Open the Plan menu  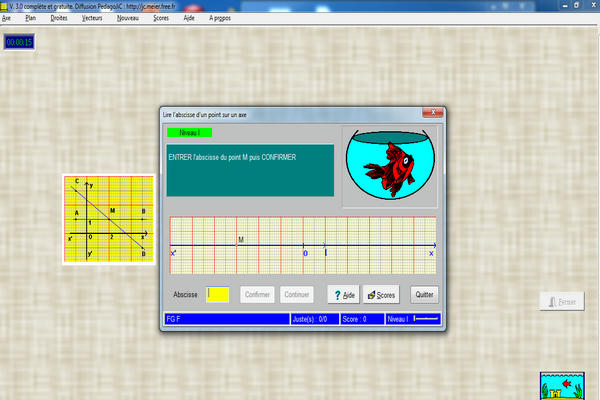point(30,18)
